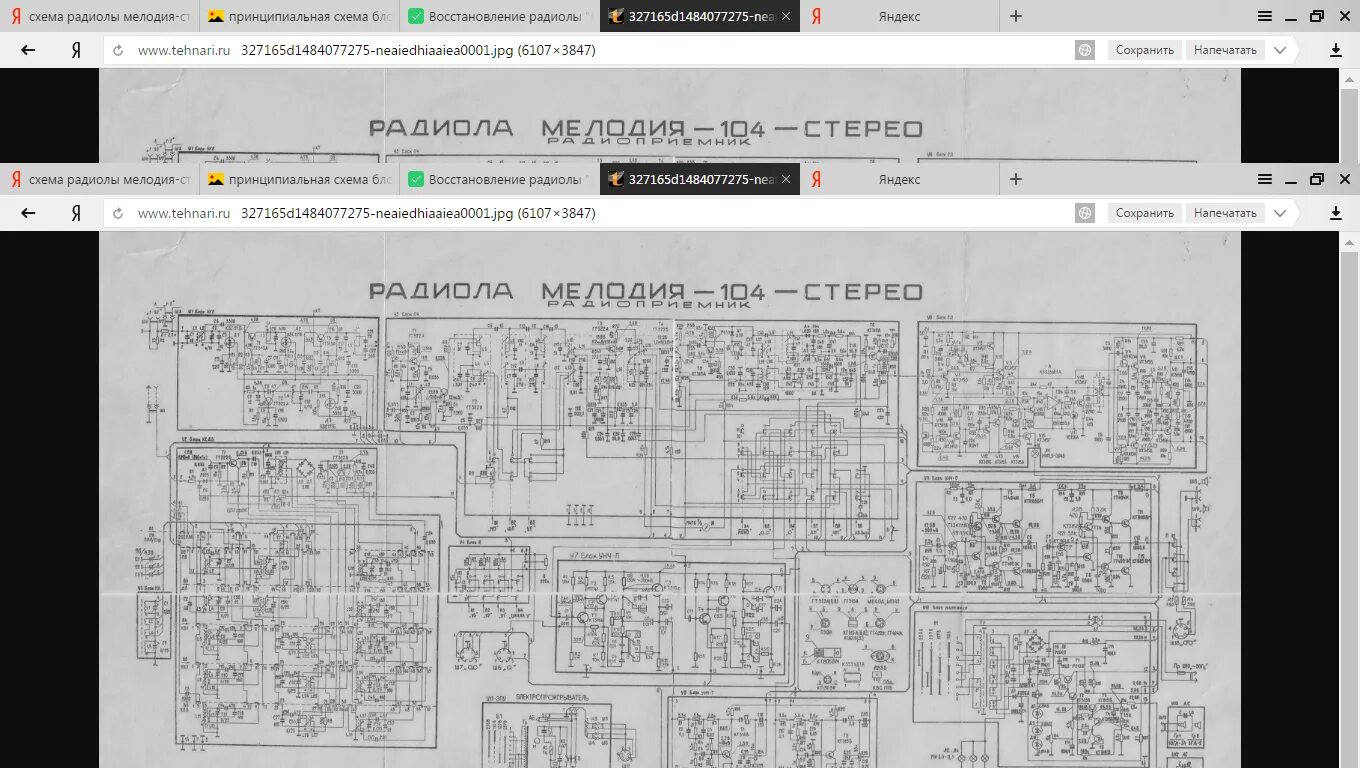Click Сохранить button in the lower window
The width and height of the screenshot is (1360, 768).
1144,213
